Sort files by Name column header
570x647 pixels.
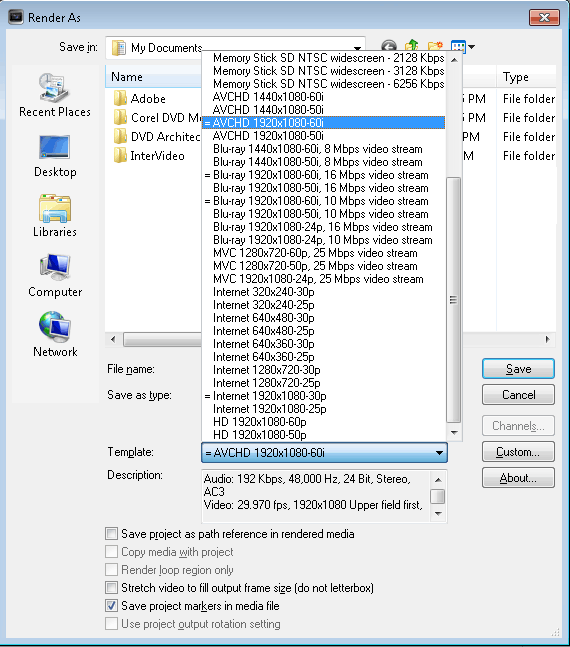[153, 77]
